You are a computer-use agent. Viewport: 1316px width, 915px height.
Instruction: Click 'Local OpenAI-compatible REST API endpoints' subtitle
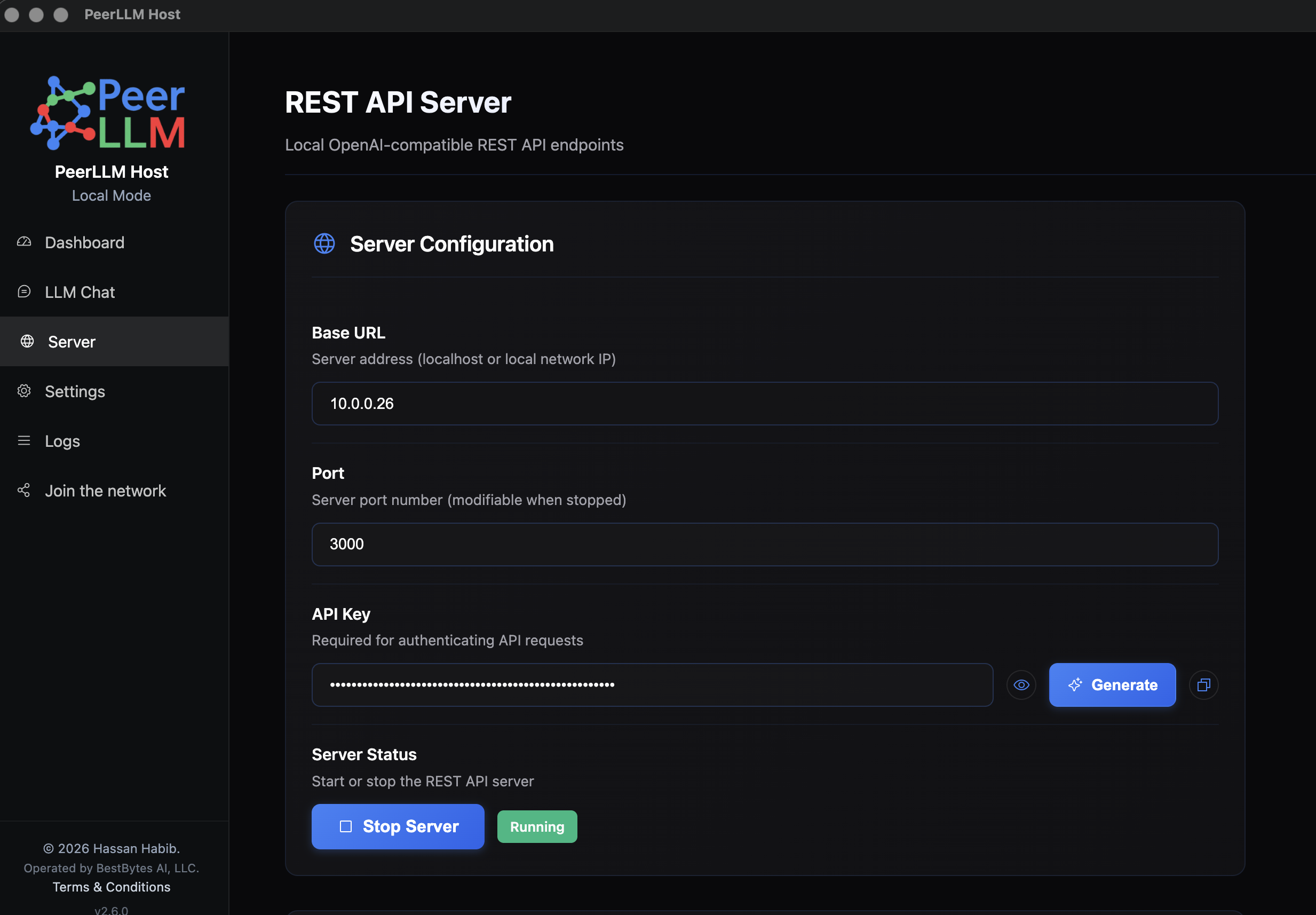point(454,145)
